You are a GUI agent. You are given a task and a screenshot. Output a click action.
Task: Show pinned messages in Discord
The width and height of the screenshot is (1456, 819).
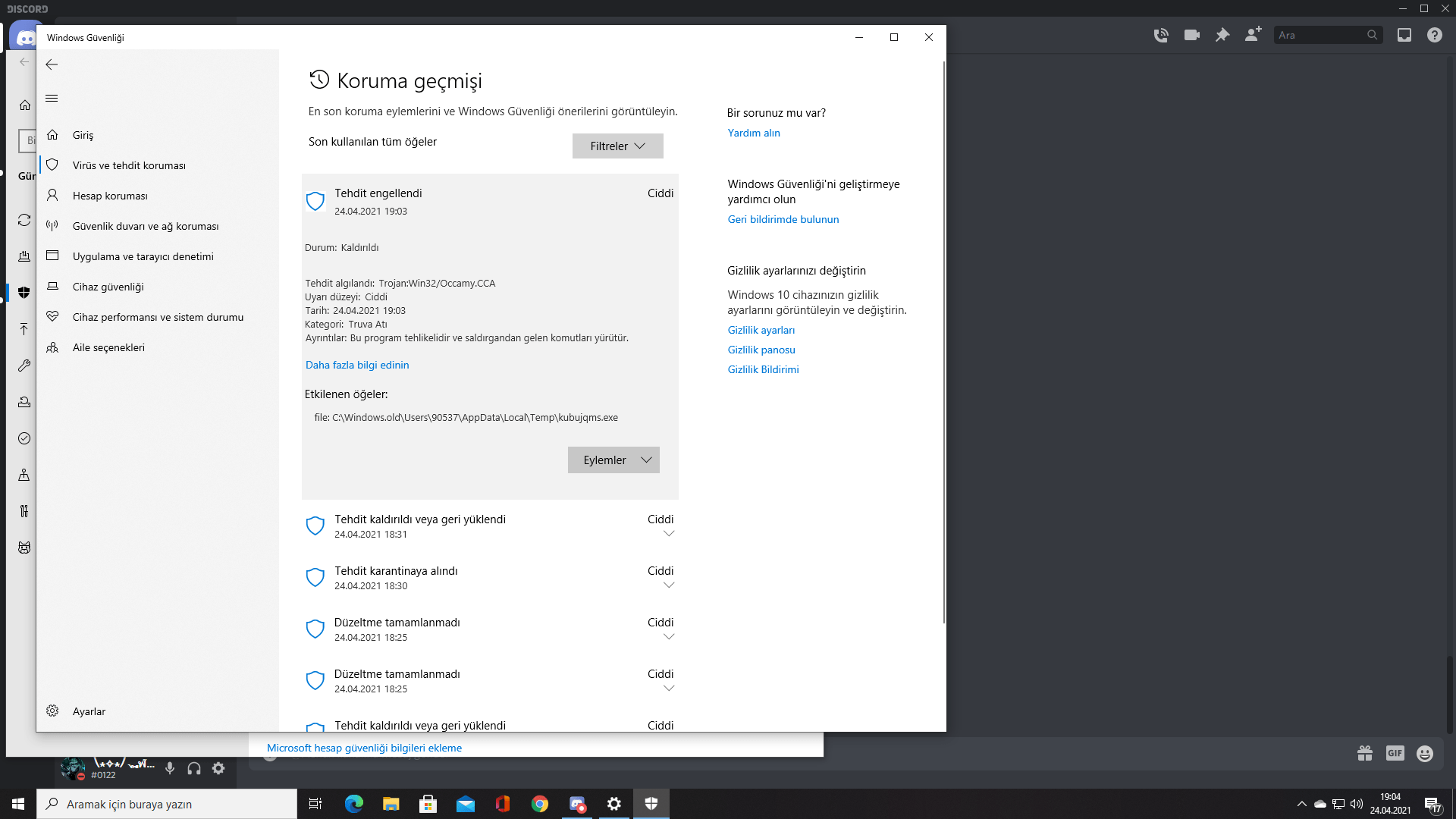1222,35
